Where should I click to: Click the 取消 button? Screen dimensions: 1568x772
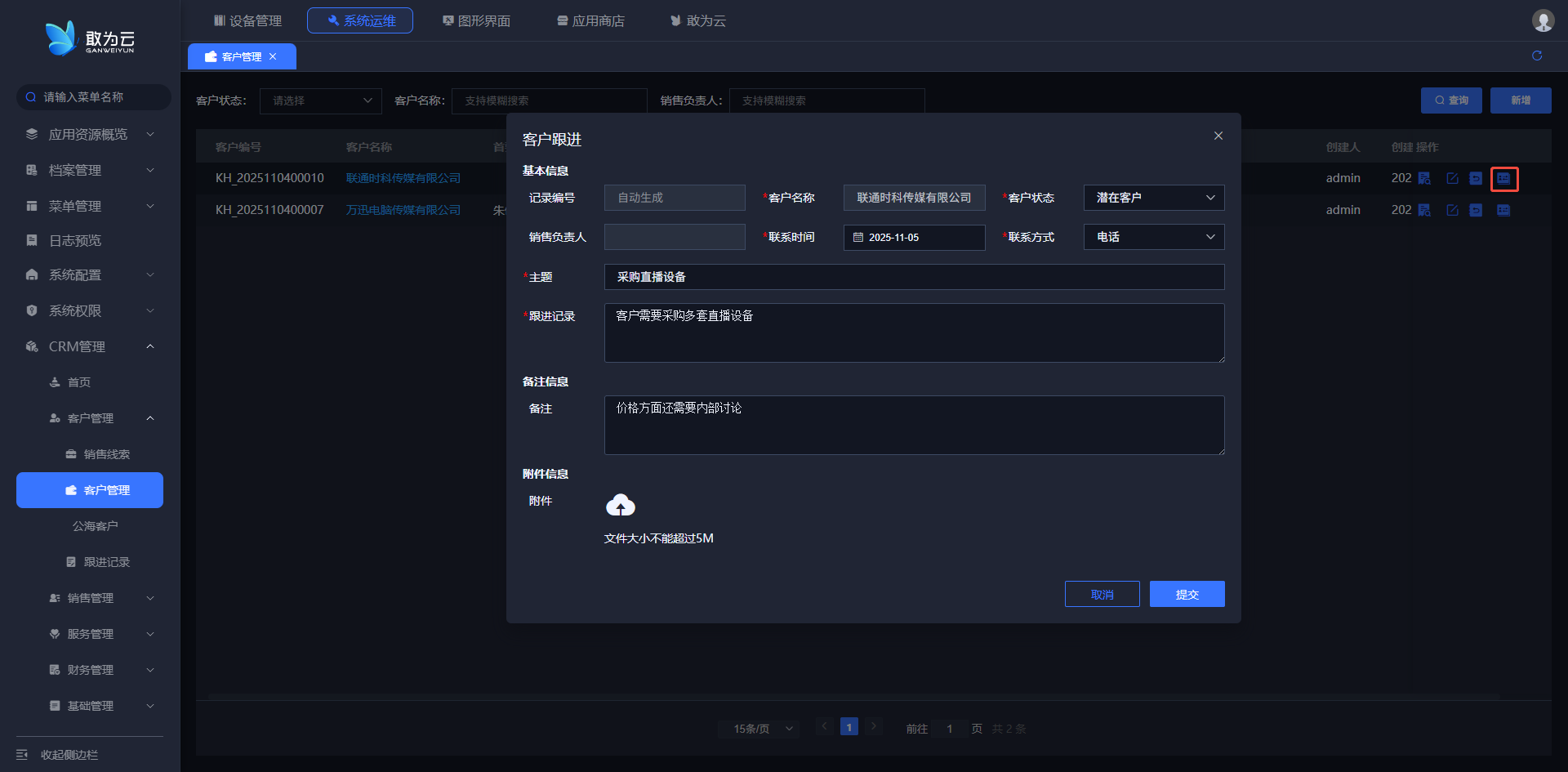point(1102,594)
